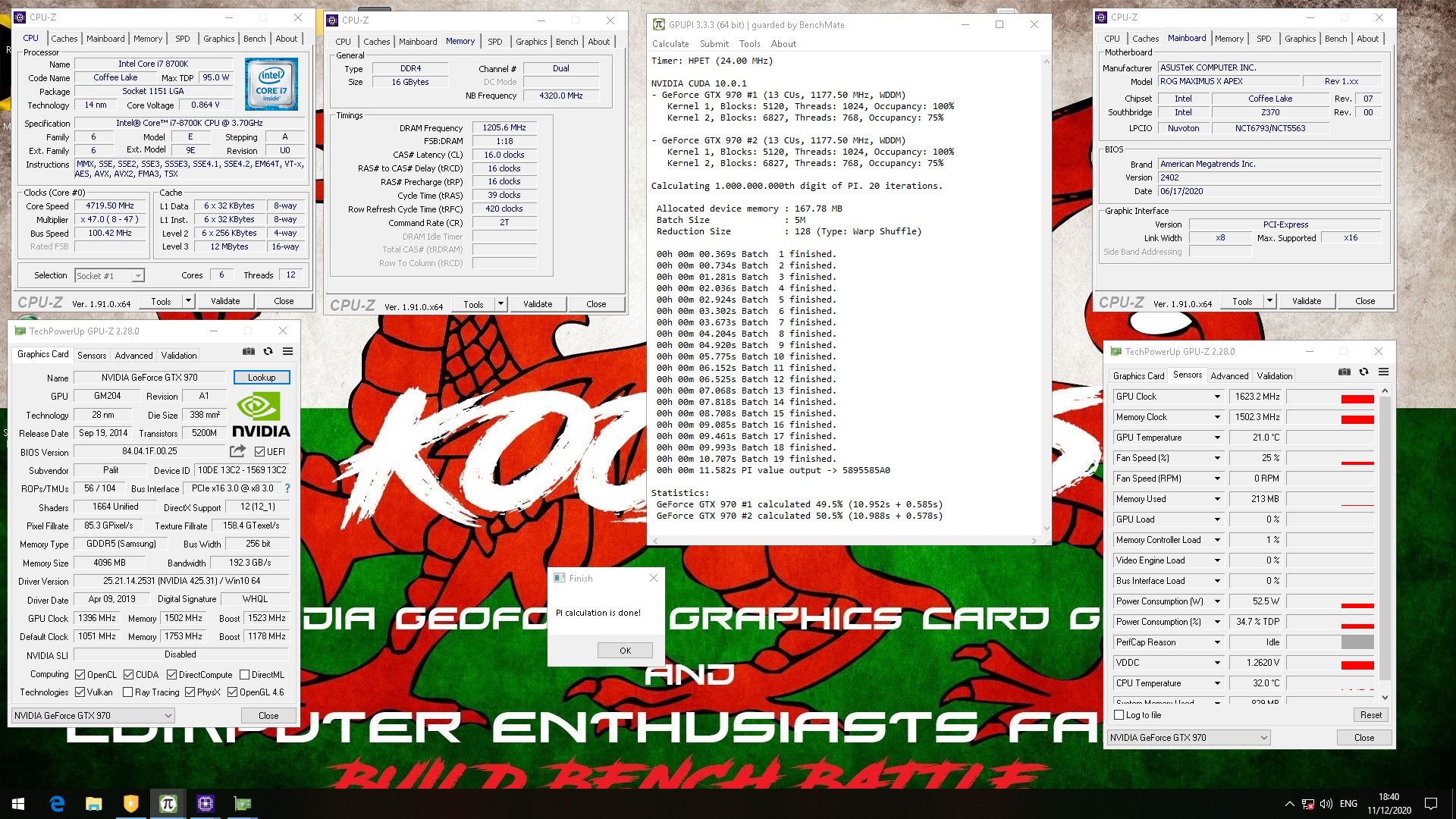Click Tools button in CPU-Z CPU window
This screenshot has height=819, width=1456.
(161, 301)
